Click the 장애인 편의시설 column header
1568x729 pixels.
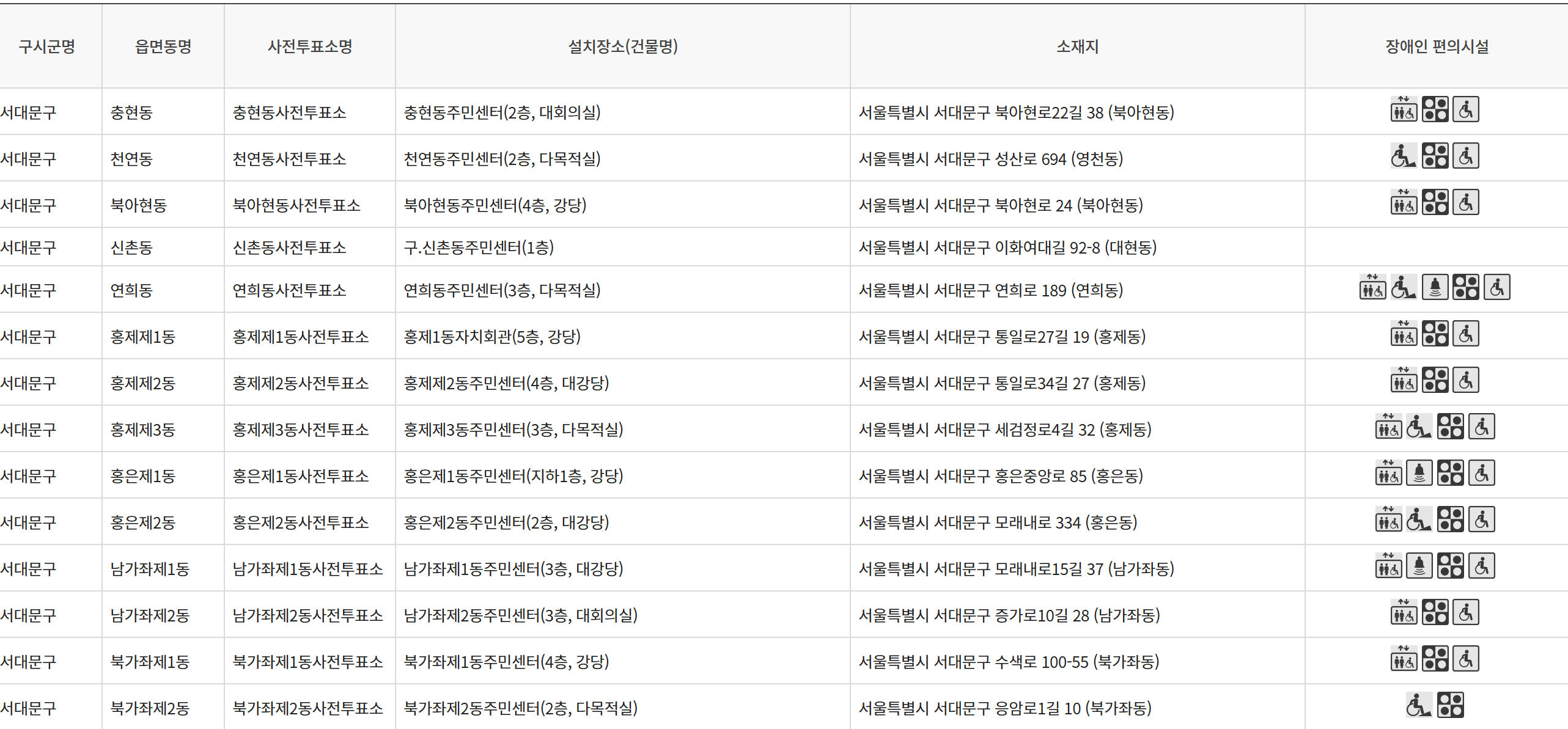(1437, 46)
